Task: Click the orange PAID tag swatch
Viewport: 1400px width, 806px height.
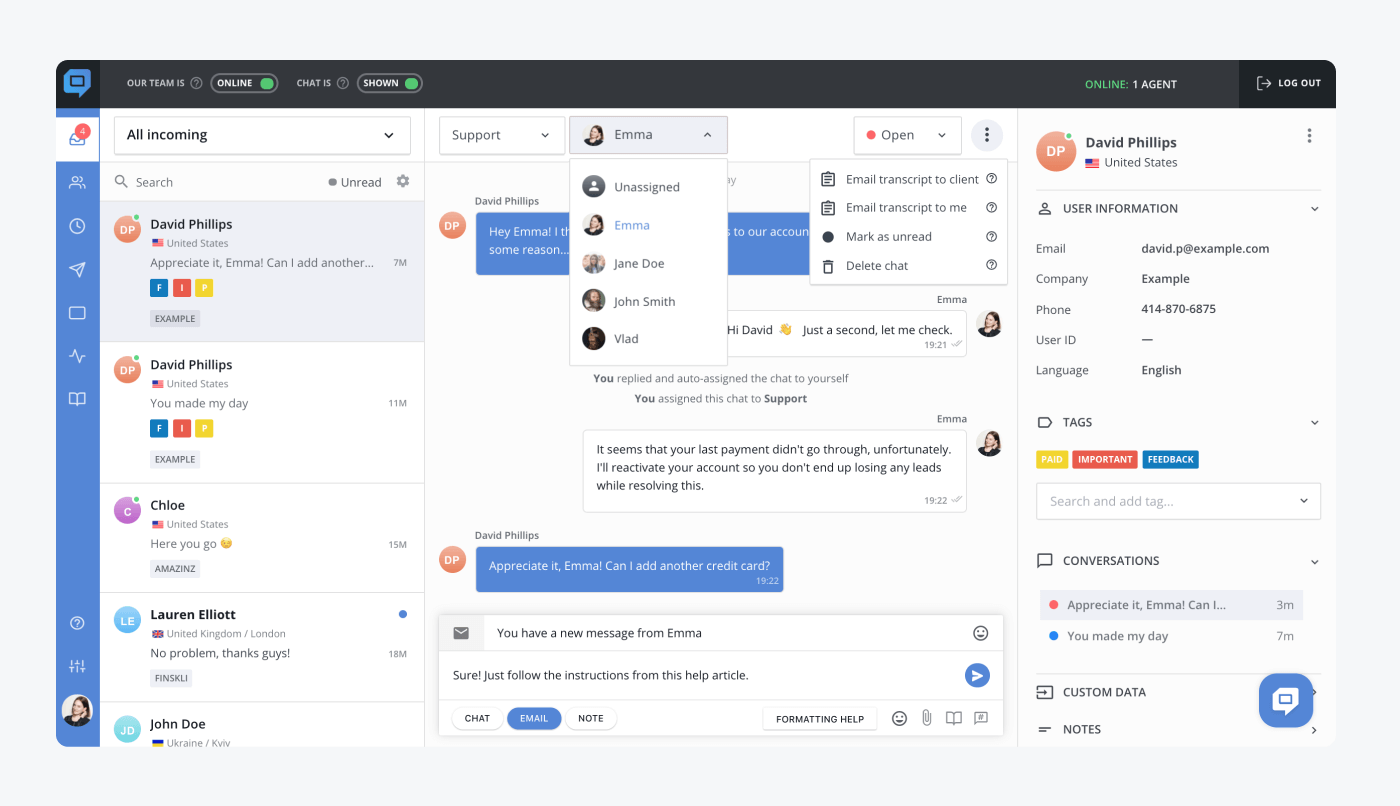Action: tap(1051, 459)
